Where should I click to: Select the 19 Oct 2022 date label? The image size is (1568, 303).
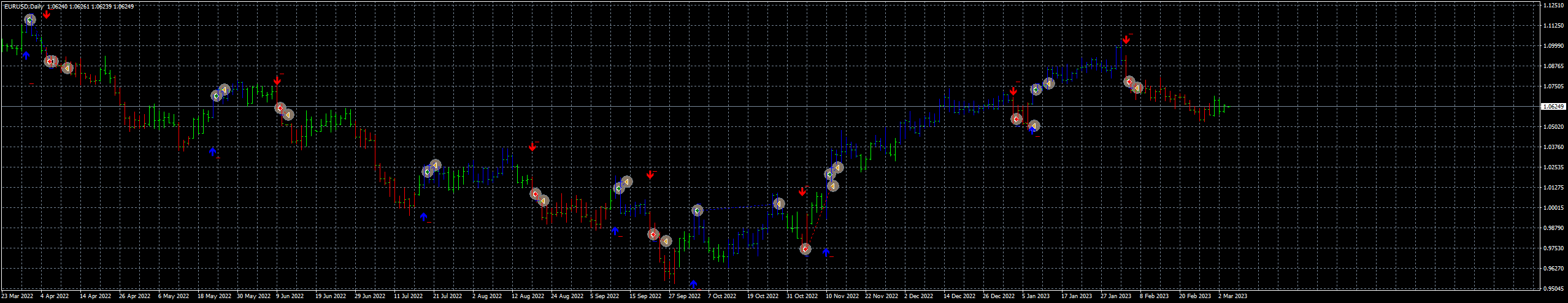click(x=763, y=296)
